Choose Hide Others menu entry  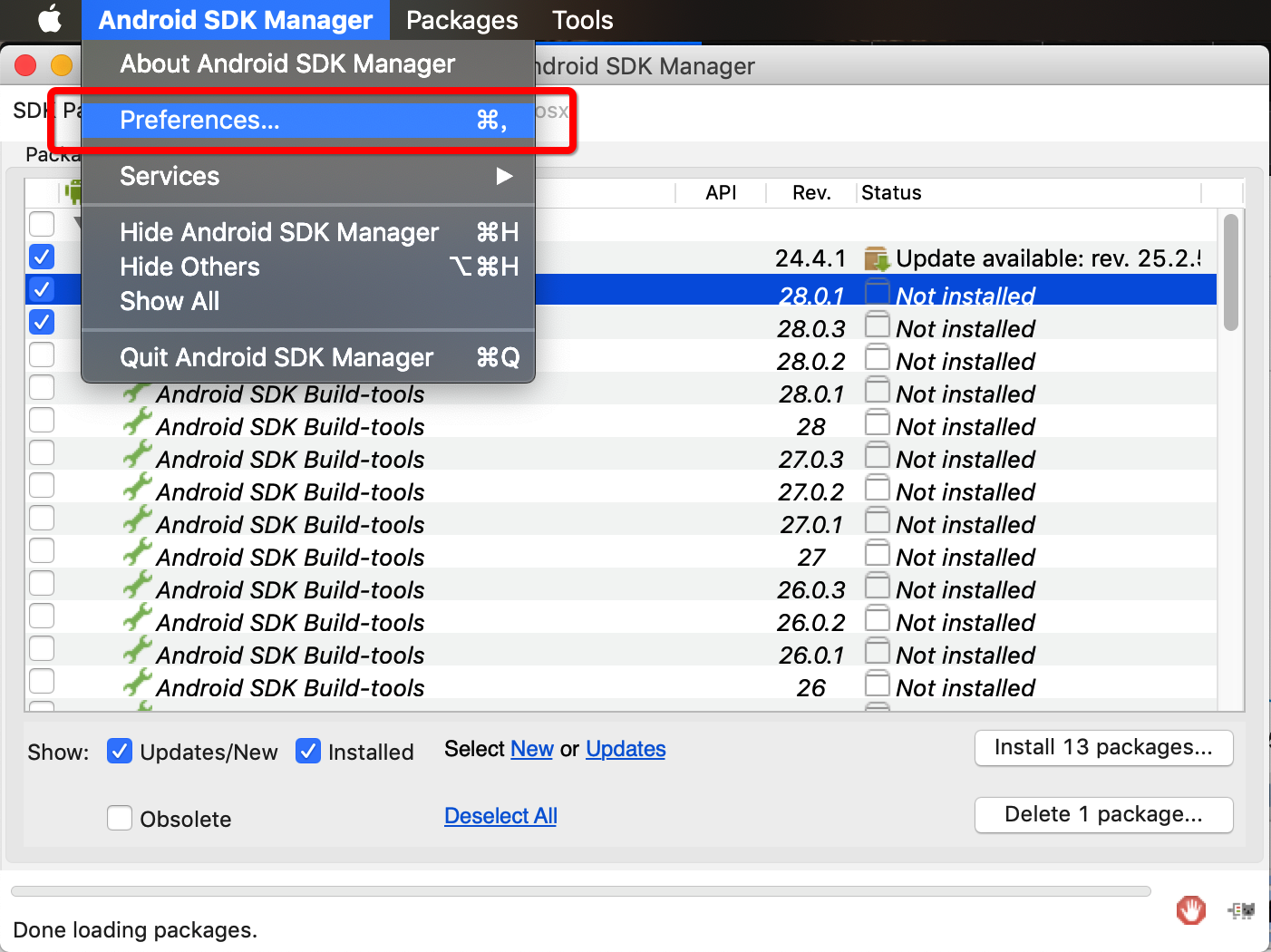click(x=308, y=267)
